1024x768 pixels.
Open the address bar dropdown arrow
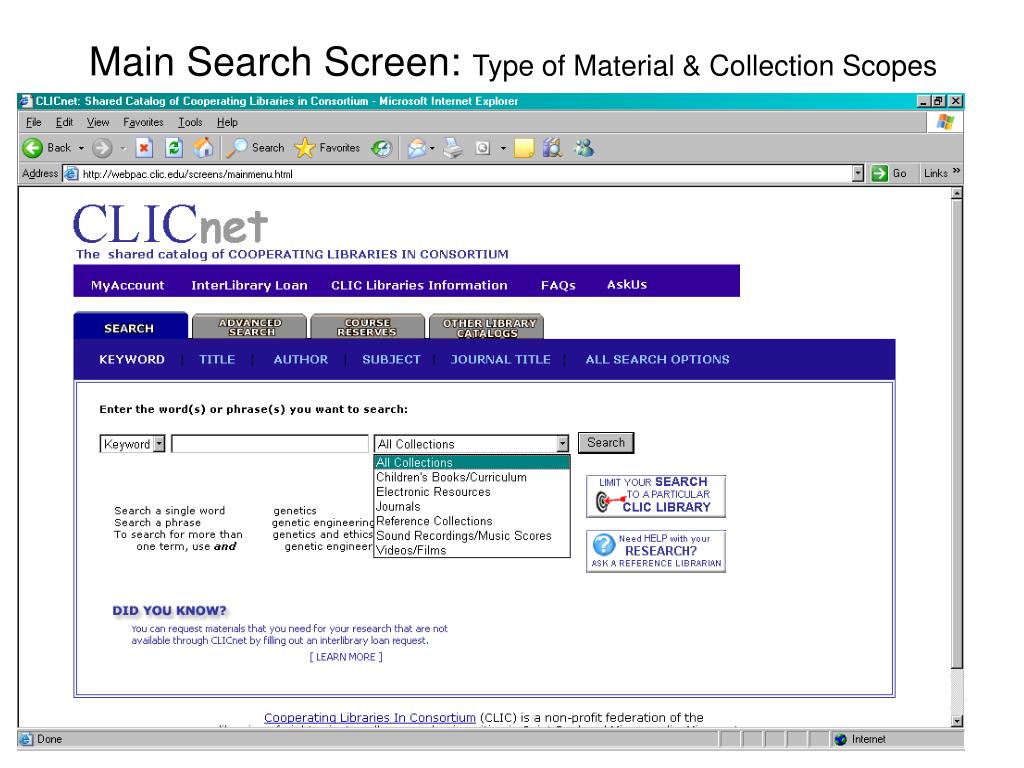(x=858, y=173)
